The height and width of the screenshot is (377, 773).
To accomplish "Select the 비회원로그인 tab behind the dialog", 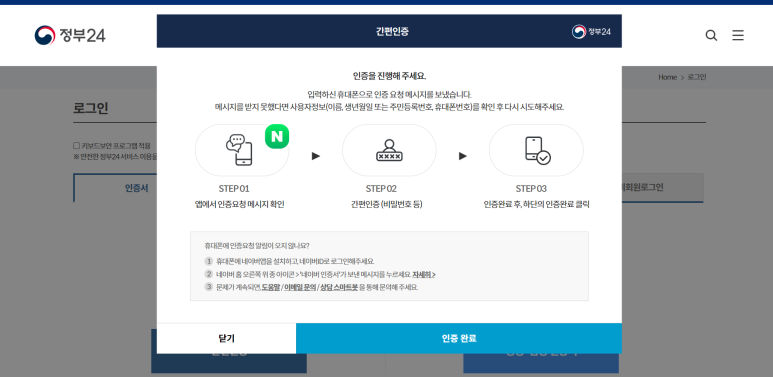I will click(x=662, y=188).
